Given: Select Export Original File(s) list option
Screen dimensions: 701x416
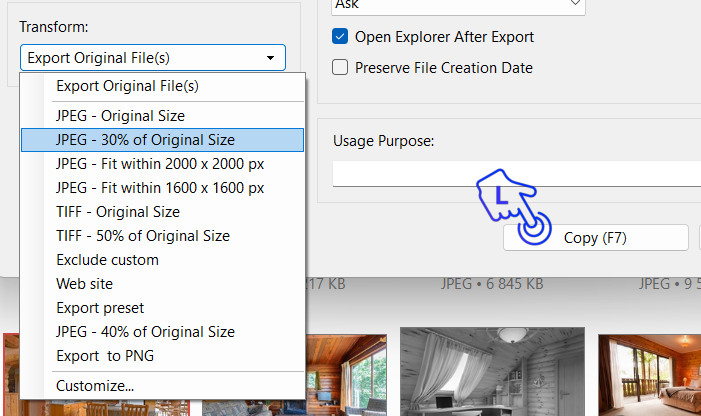Looking at the screenshot, I should coord(127,86).
